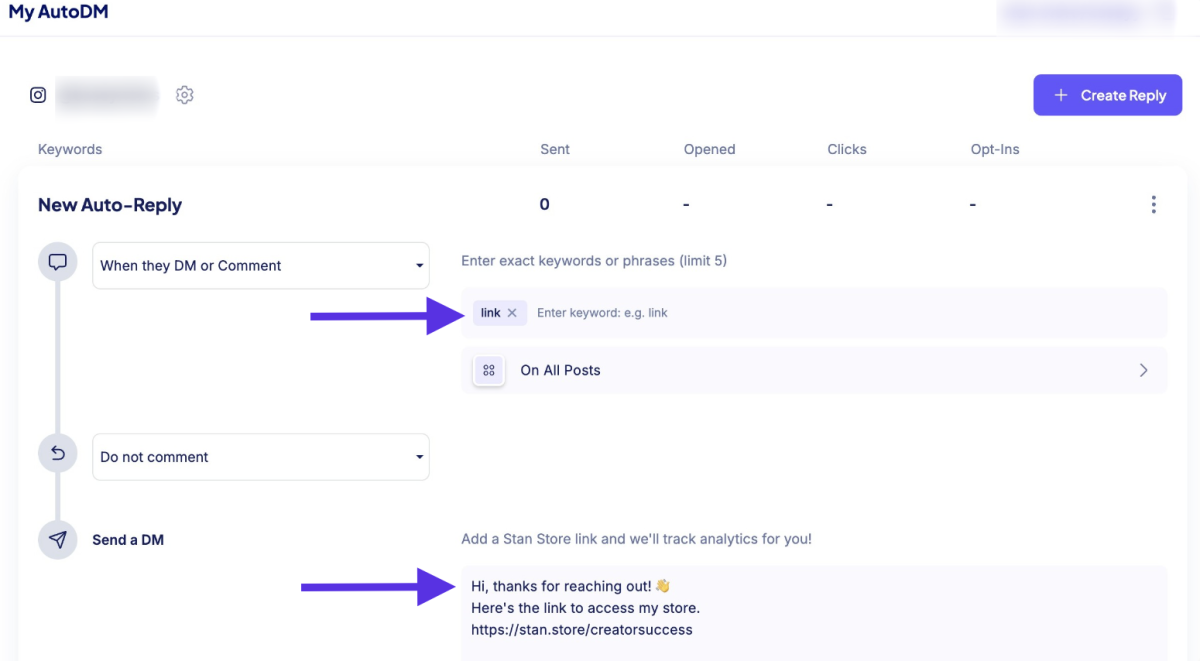1200x661 pixels.
Task: Click the New Auto-Reply title
Action: 110,205
